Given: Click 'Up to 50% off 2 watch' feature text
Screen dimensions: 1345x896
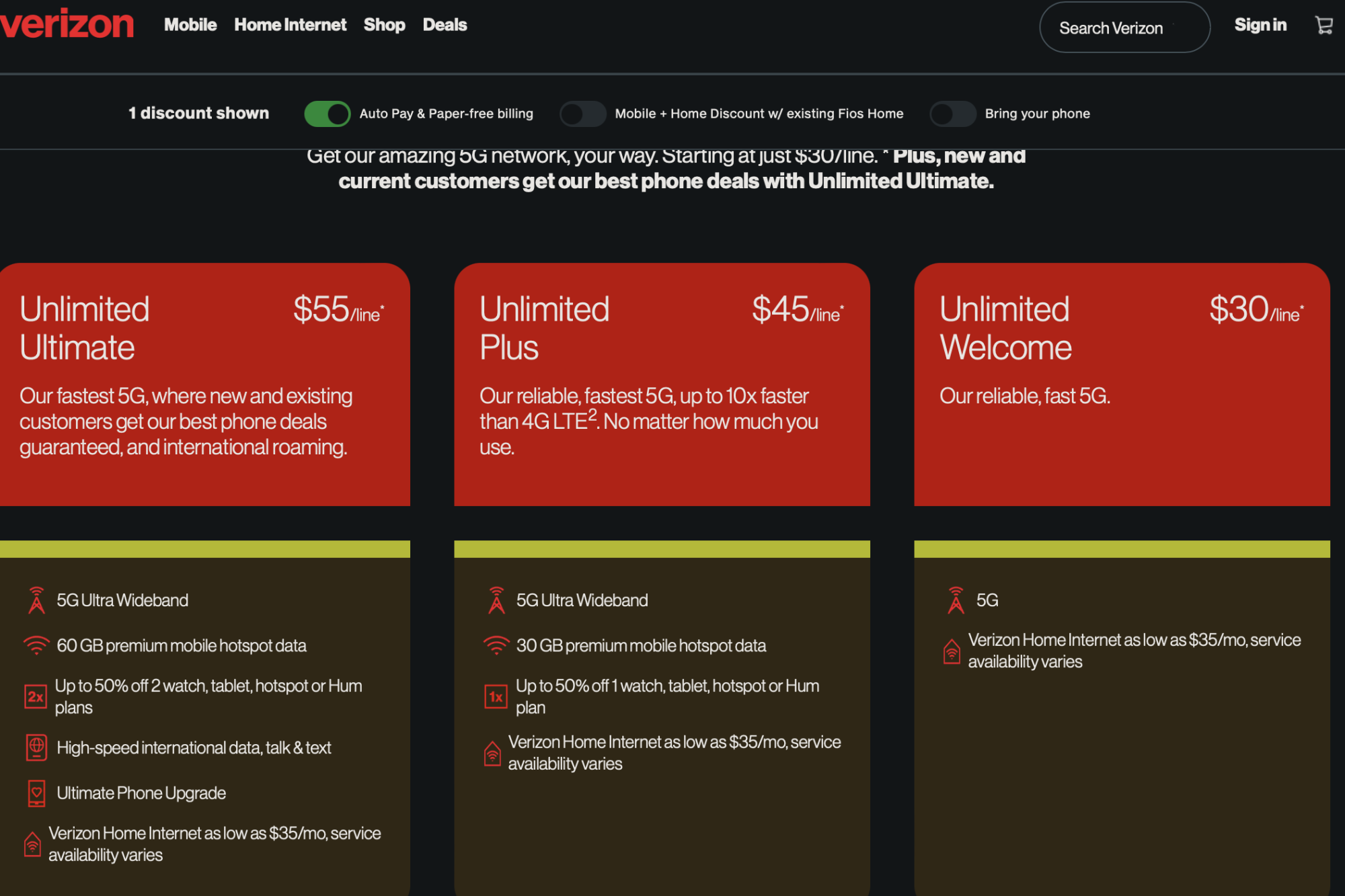Looking at the screenshot, I should 208,696.
